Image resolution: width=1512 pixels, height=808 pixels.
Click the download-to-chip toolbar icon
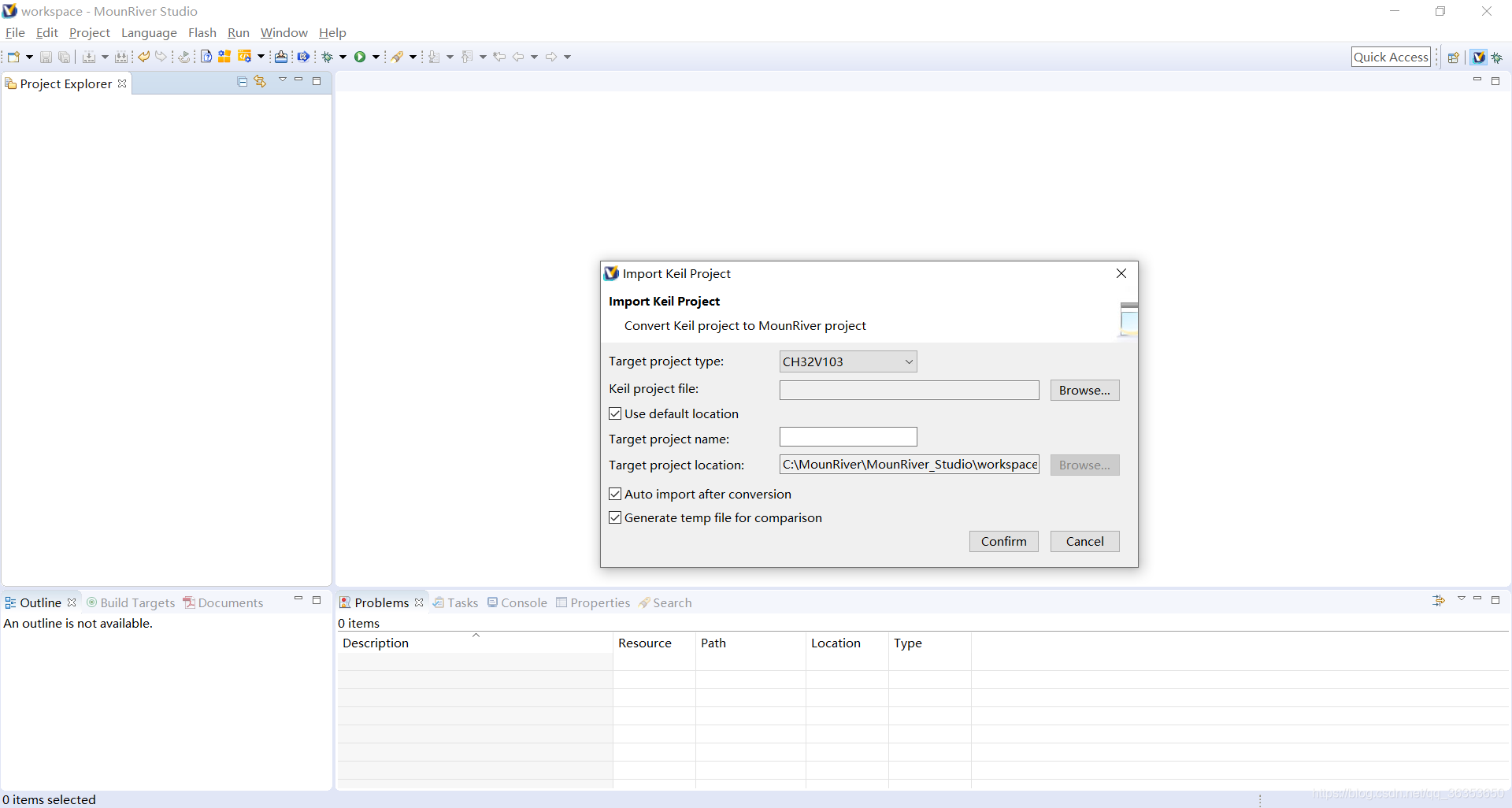281,57
